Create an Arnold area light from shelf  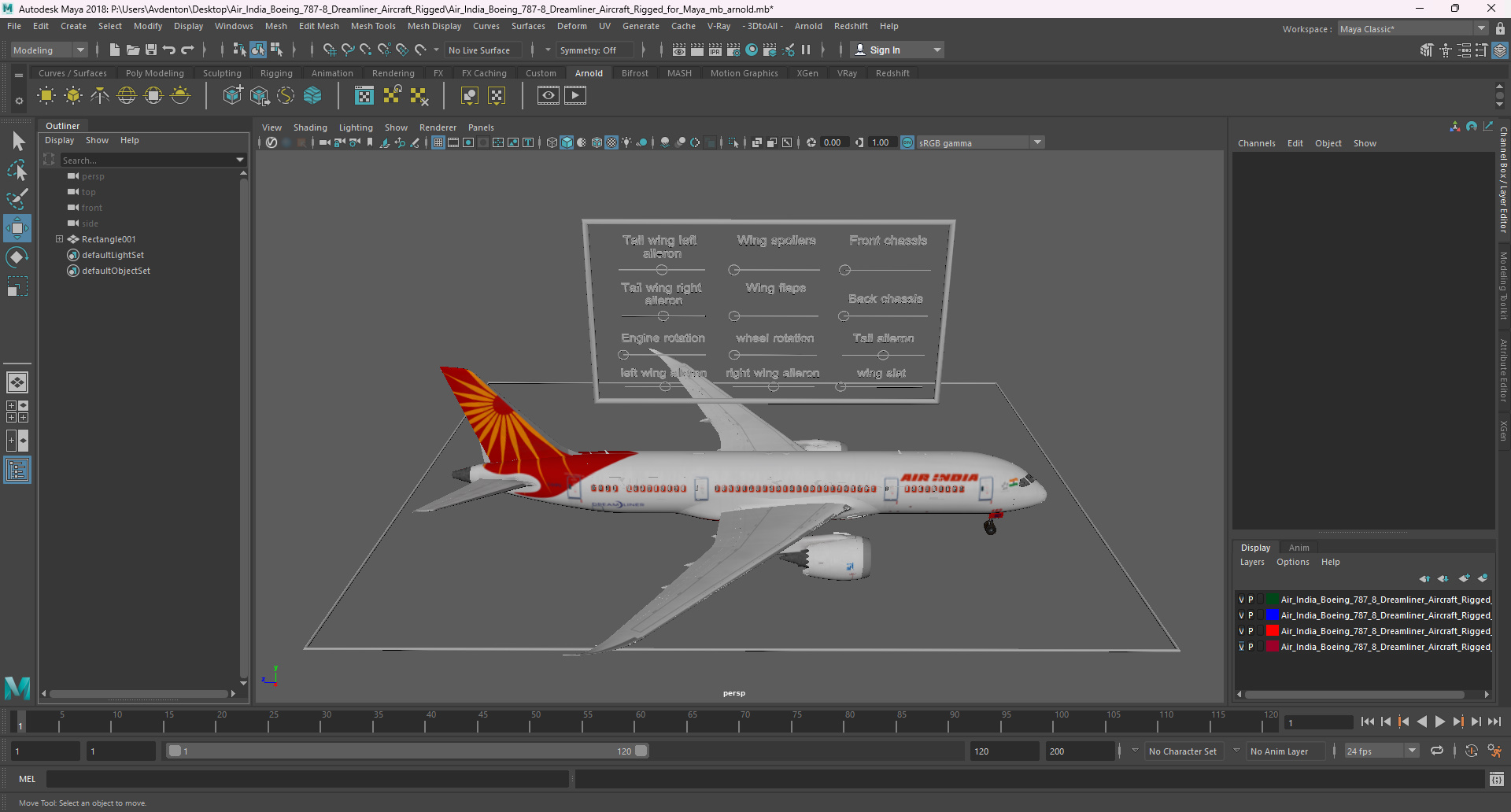(46, 96)
